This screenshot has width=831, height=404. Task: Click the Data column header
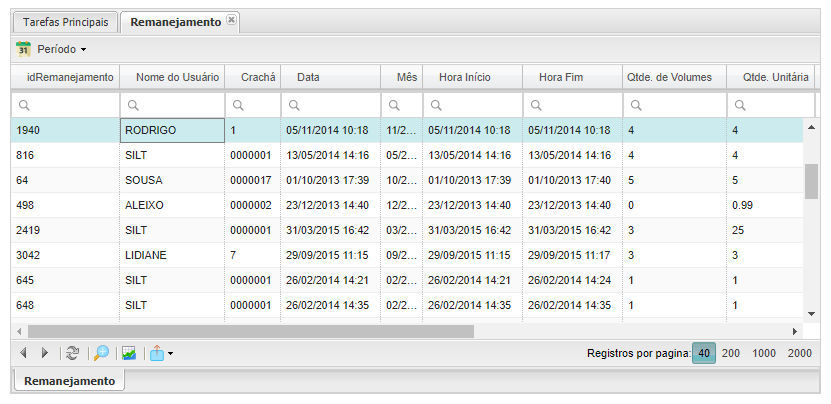[x=331, y=77]
